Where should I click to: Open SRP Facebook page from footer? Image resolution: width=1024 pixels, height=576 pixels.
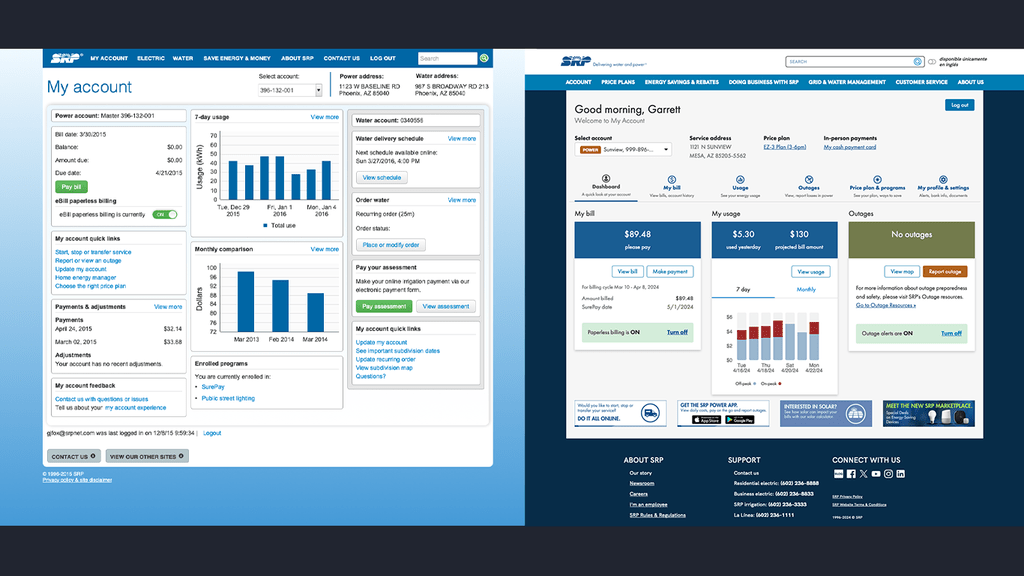click(851, 474)
